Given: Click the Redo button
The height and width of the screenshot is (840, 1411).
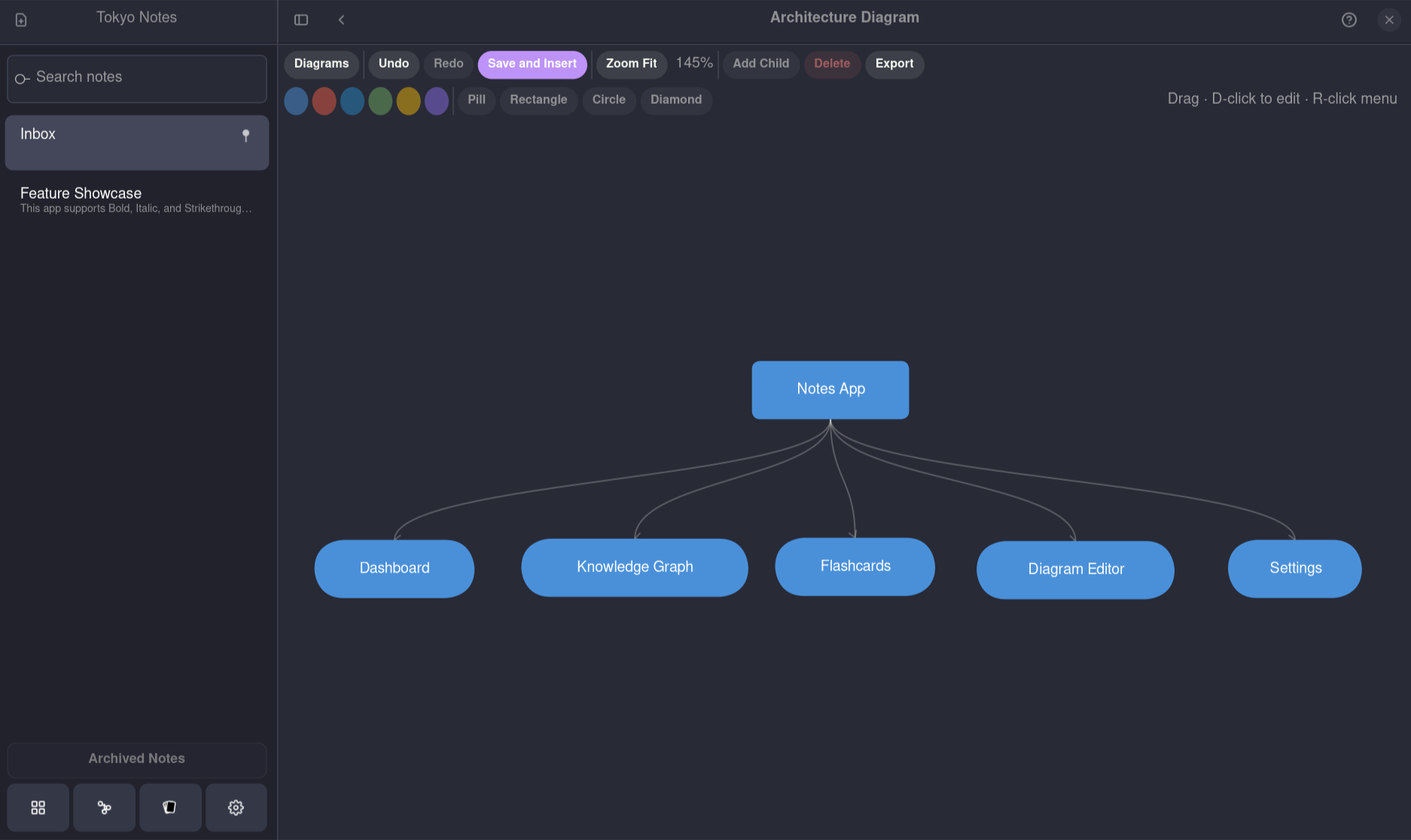Looking at the screenshot, I should (449, 64).
